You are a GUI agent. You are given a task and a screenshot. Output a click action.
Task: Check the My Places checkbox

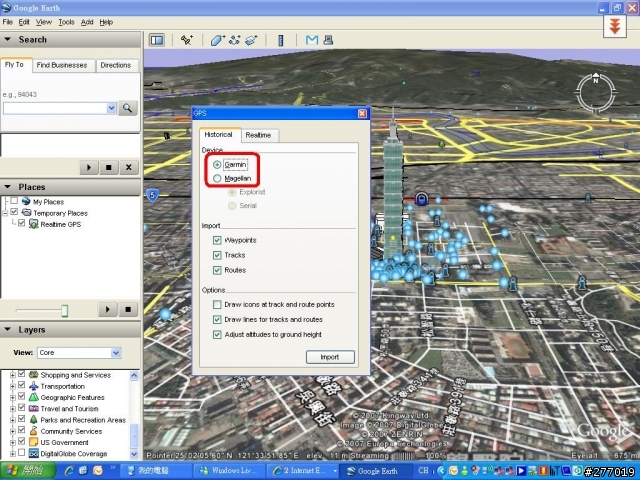(x=14, y=201)
